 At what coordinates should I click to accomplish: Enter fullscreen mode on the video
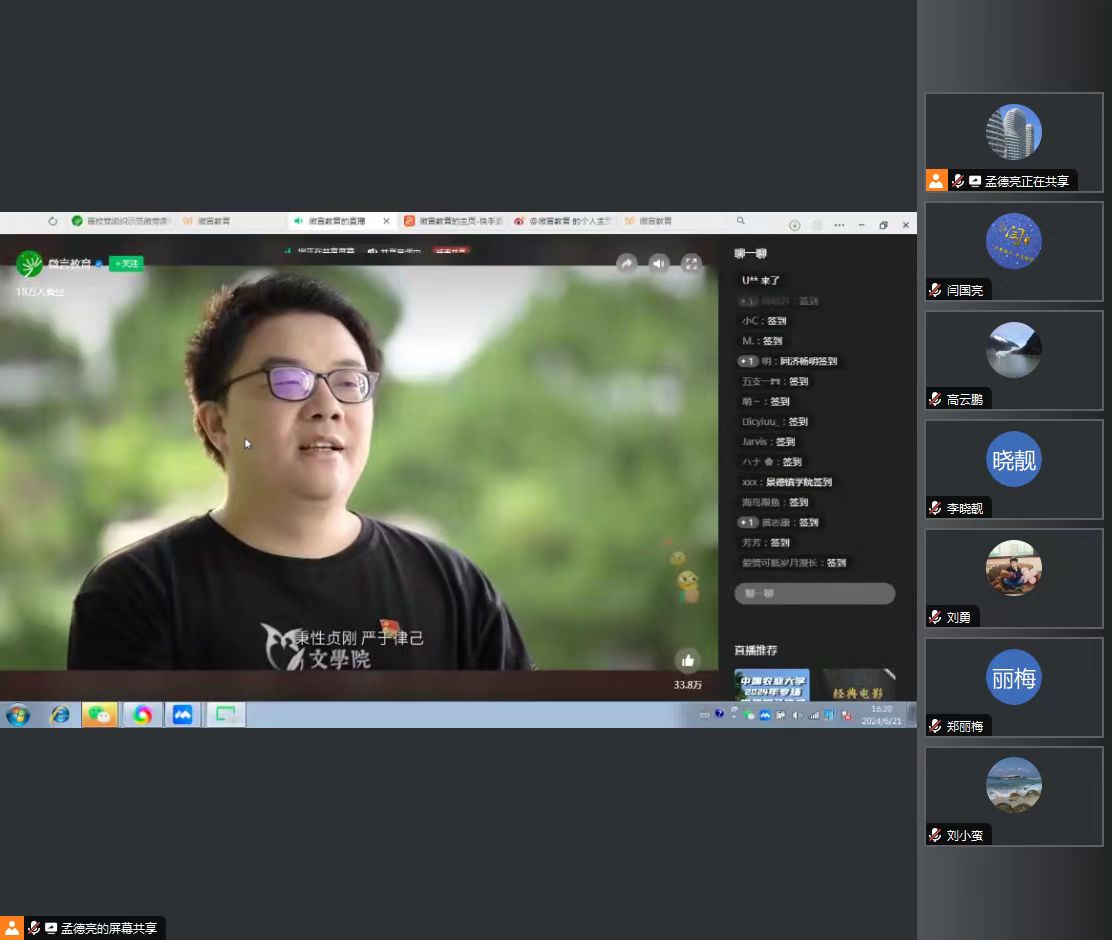[x=691, y=263]
